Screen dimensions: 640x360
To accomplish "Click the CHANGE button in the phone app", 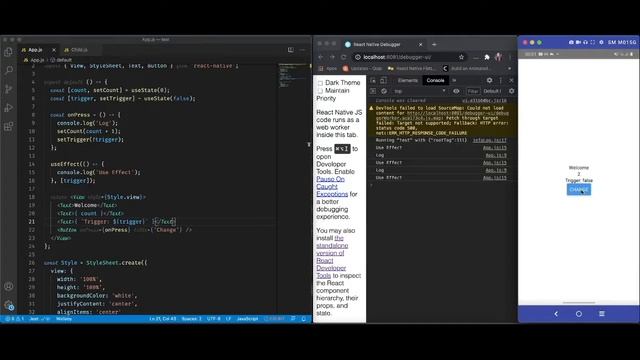I will [578, 189].
